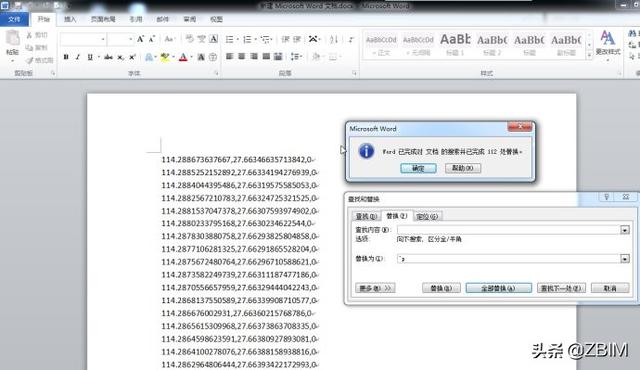Toggle Strikethrough formatting

coord(108,57)
